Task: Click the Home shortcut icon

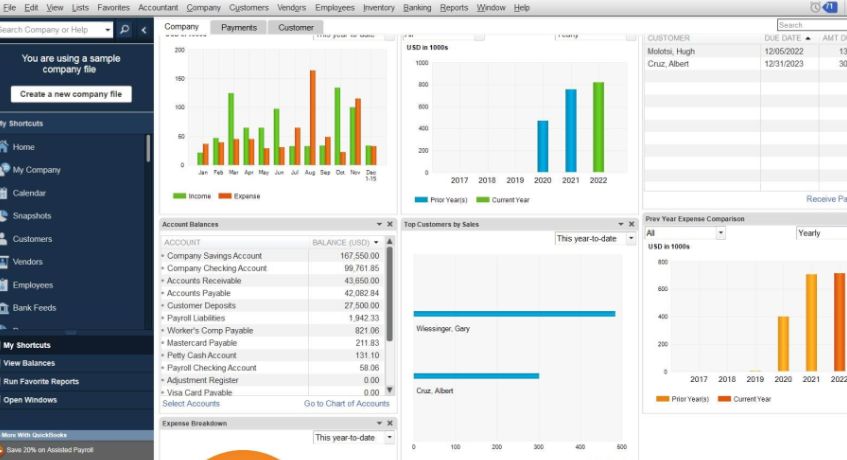Action: click(4, 147)
